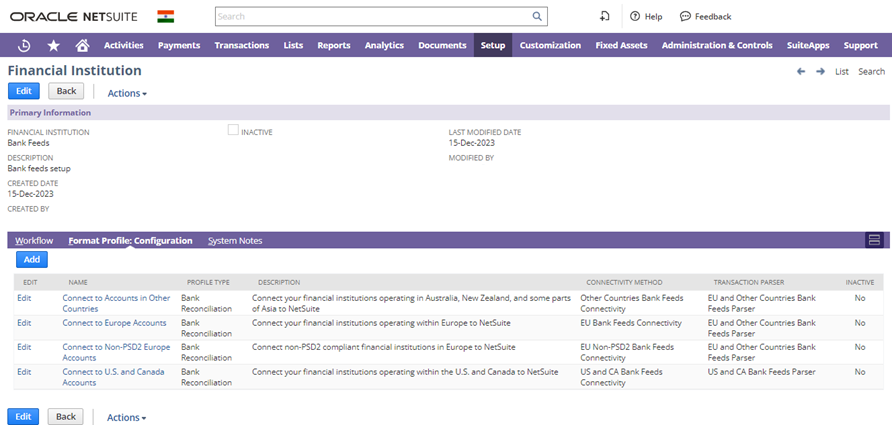The width and height of the screenshot is (892, 425).
Task: Click Help link text
Action: click(x=653, y=16)
